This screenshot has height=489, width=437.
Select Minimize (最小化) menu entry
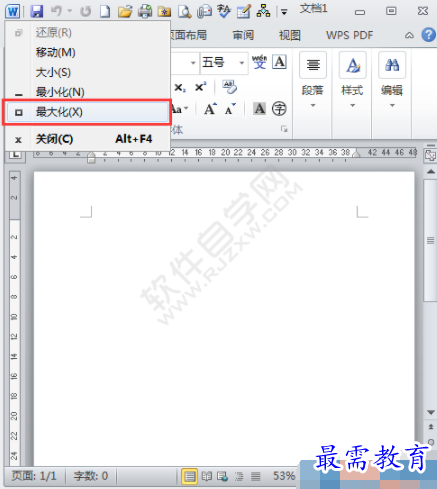pos(87,92)
